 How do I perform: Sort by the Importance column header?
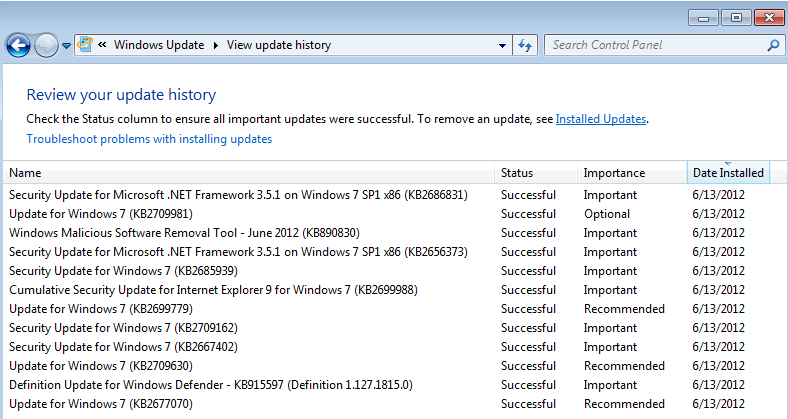pyautogui.click(x=614, y=173)
